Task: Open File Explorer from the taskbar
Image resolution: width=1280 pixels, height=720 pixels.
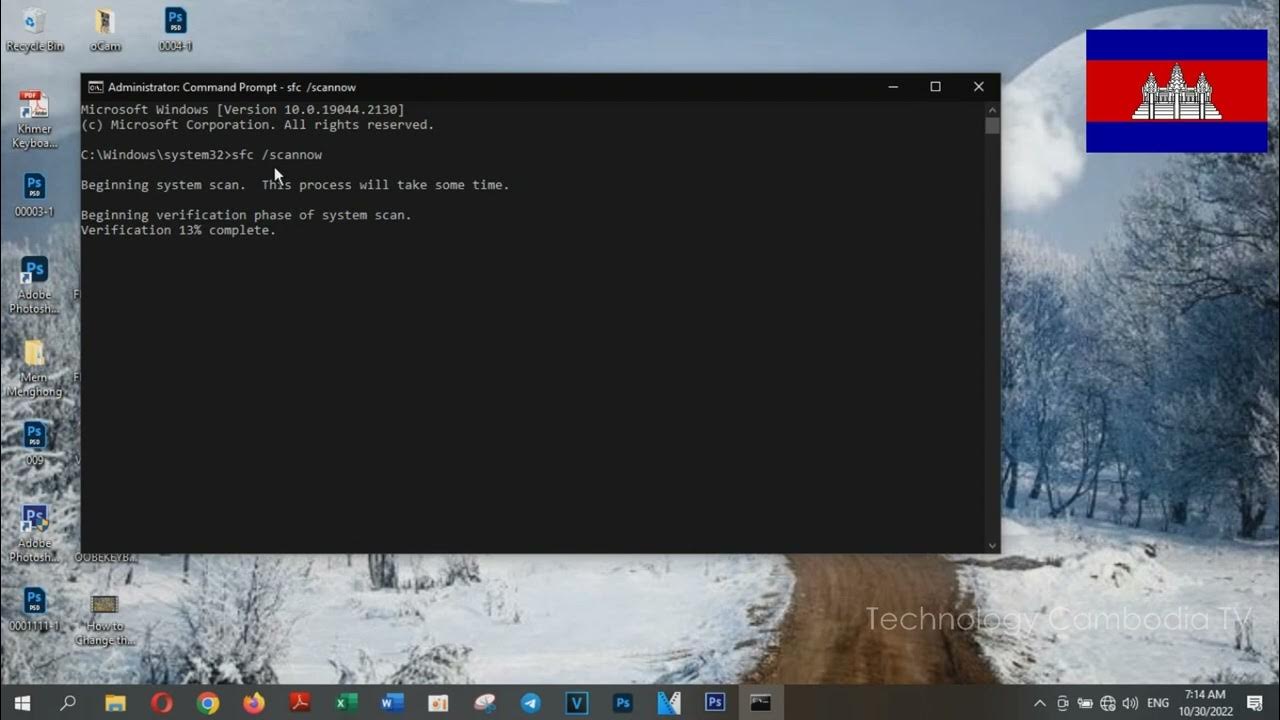Action: click(115, 703)
